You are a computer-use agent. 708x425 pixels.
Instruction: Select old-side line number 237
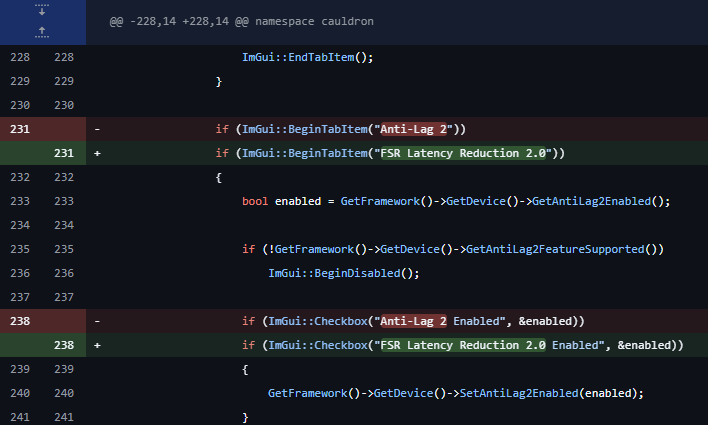[20, 297]
